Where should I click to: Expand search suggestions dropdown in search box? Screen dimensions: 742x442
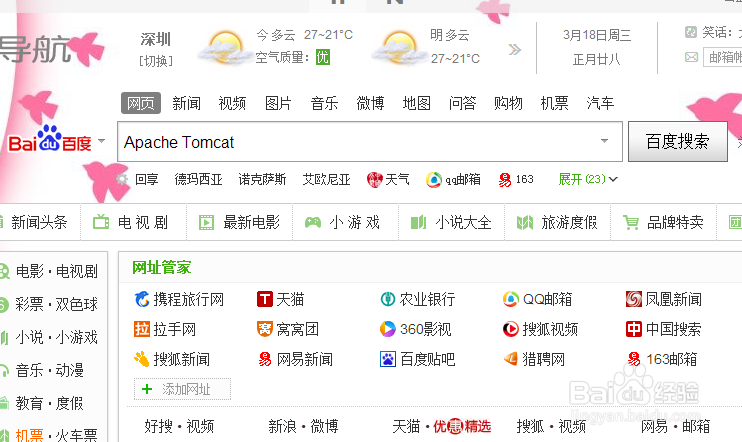[x=604, y=141]
